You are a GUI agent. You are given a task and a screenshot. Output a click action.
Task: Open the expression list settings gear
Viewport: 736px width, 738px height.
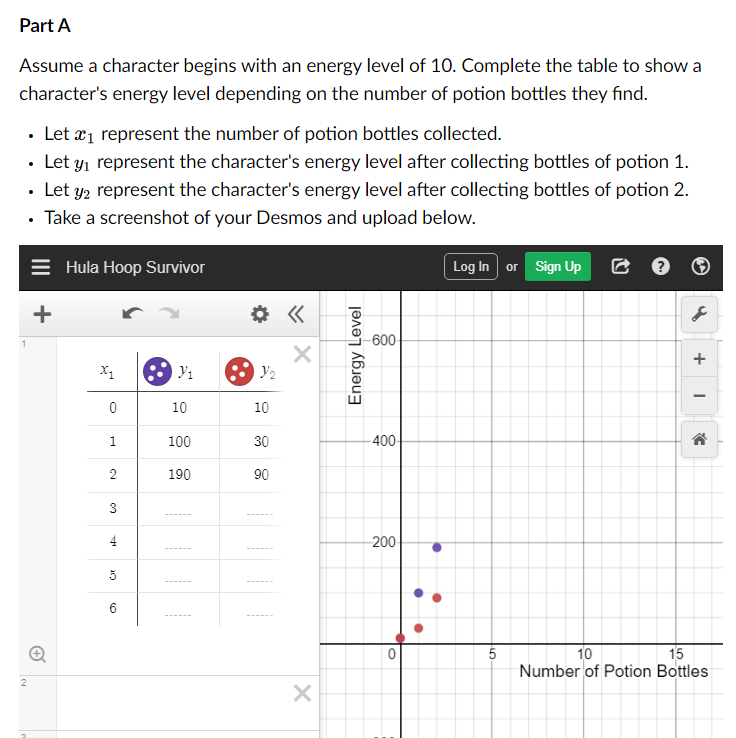point(261,315)
